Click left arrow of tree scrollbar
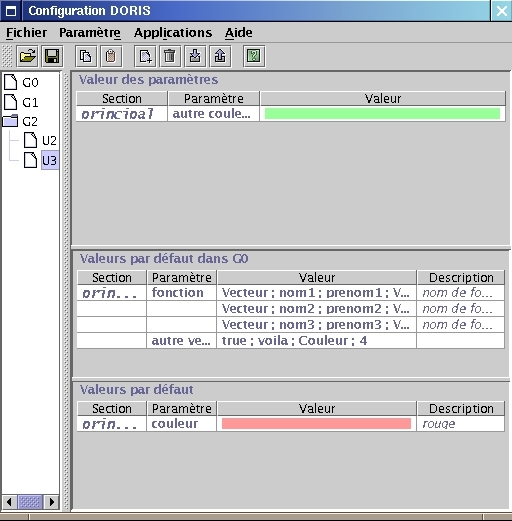Viewport: 512px width, 521px height. pos(9,502)
